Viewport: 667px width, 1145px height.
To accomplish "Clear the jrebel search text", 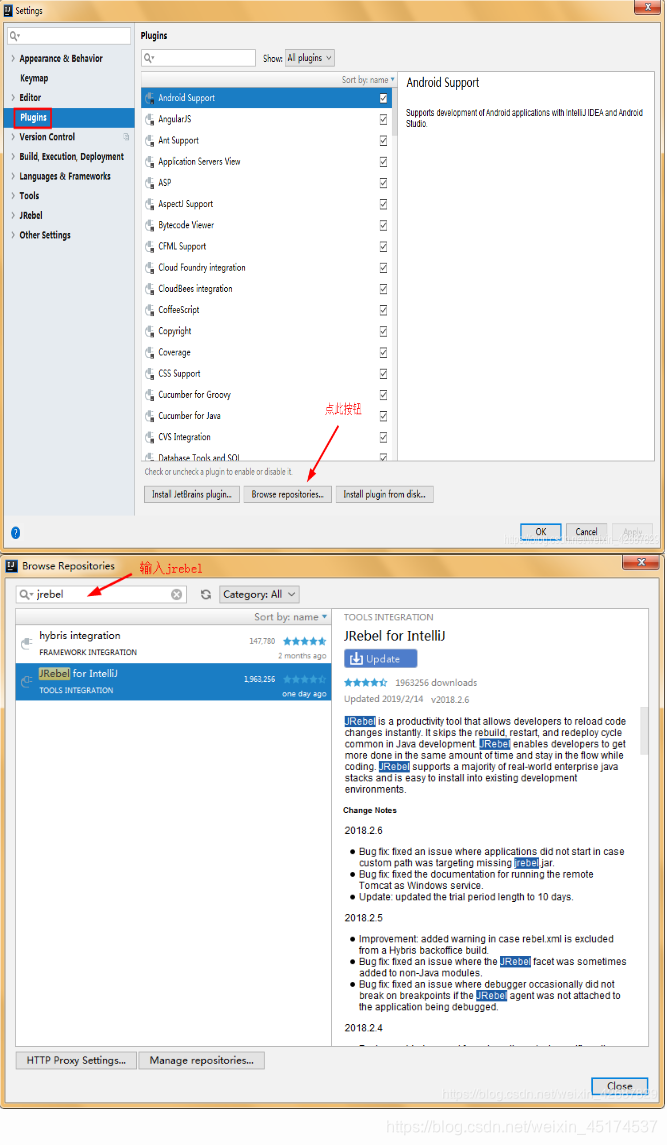I will tap(177, 594).
